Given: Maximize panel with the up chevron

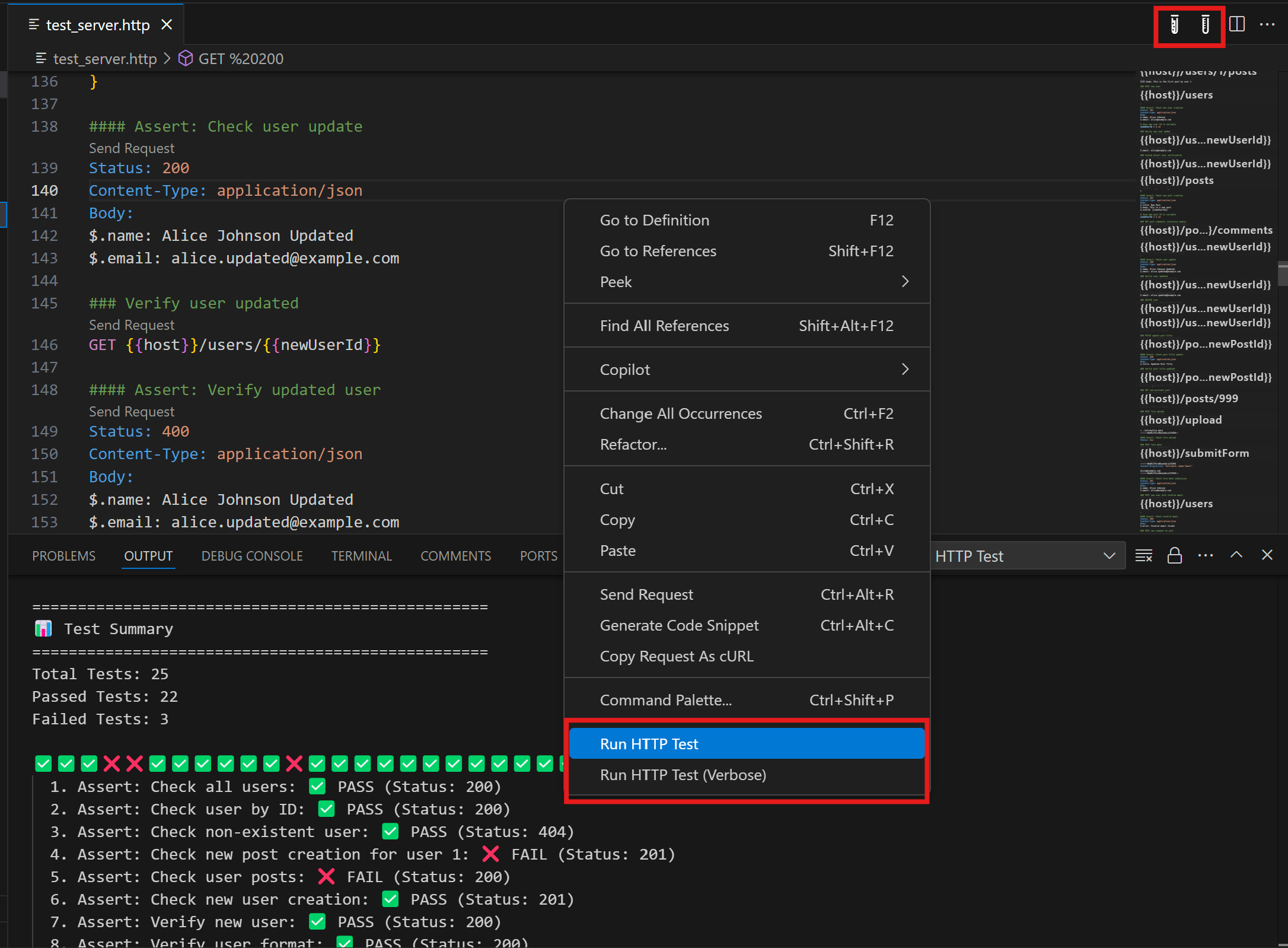Looking at the screenshot, I should click(1236, 555).
